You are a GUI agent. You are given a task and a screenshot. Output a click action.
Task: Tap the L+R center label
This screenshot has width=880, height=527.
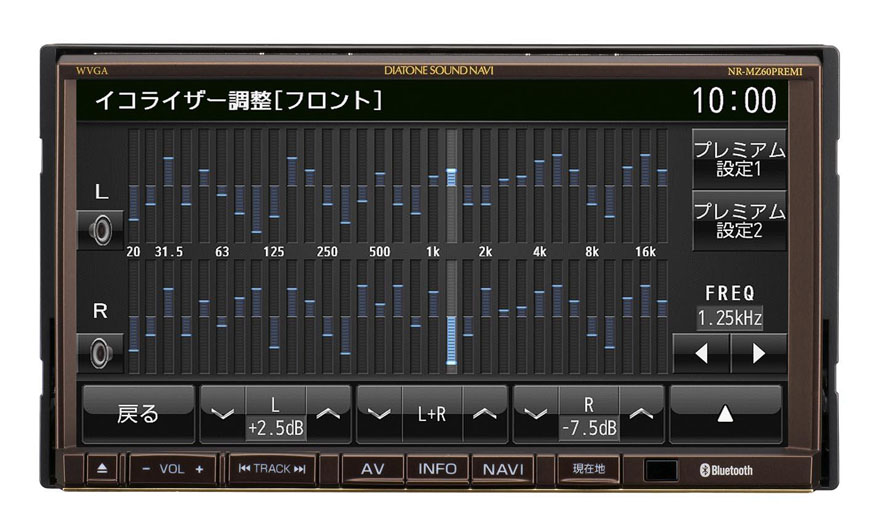pos(432,414)
